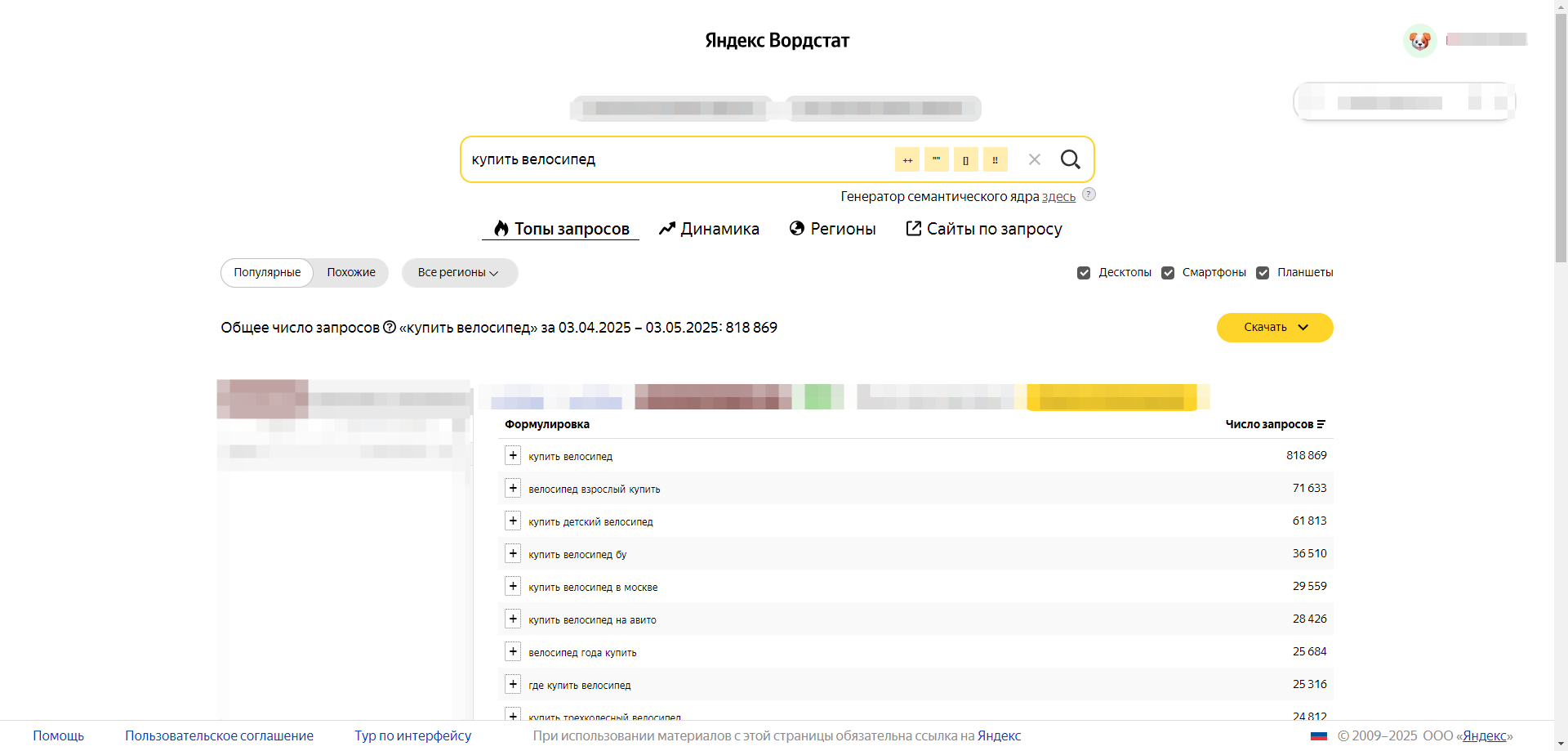This screenshot has height=751, width=1568.
Task: Open the 'Все регионы' dropdown
Action: 459,273
